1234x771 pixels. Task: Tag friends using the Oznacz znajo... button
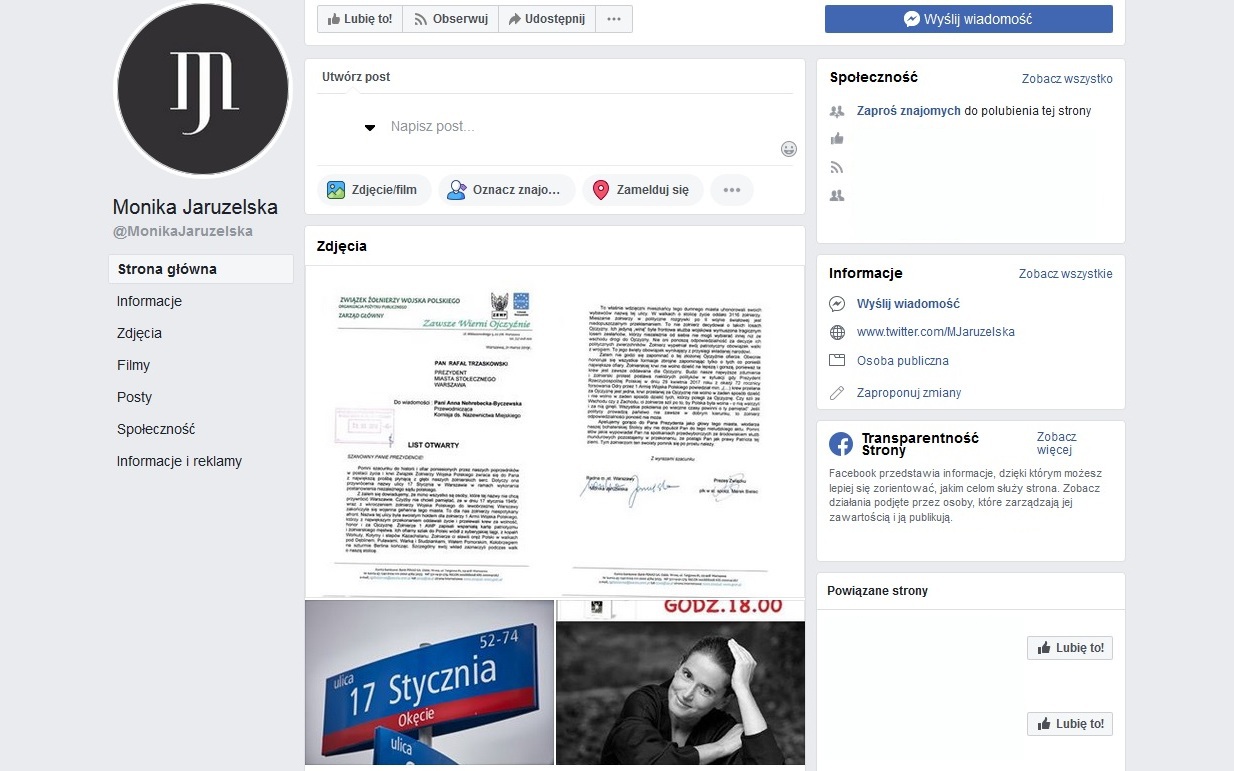pos(507,190)
